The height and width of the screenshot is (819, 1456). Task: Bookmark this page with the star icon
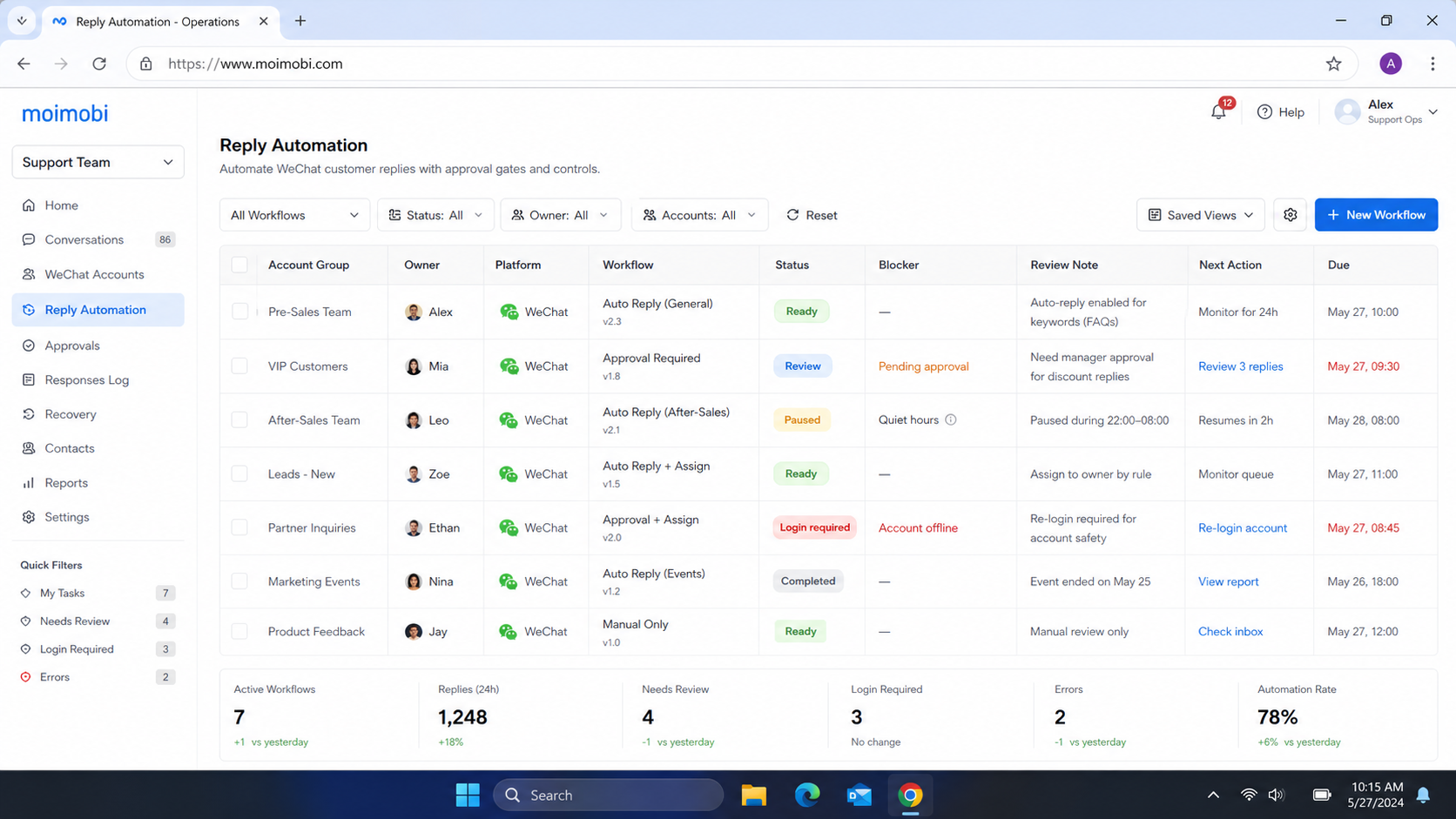pos(1333,64)
